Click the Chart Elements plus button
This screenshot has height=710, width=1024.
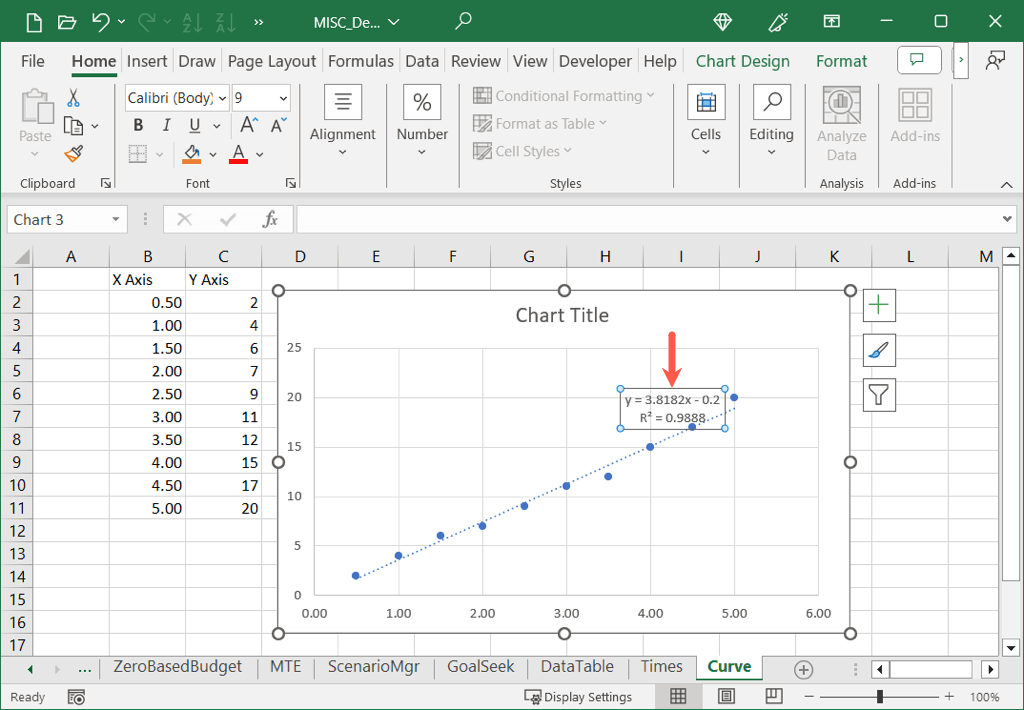tap(879, 305)
